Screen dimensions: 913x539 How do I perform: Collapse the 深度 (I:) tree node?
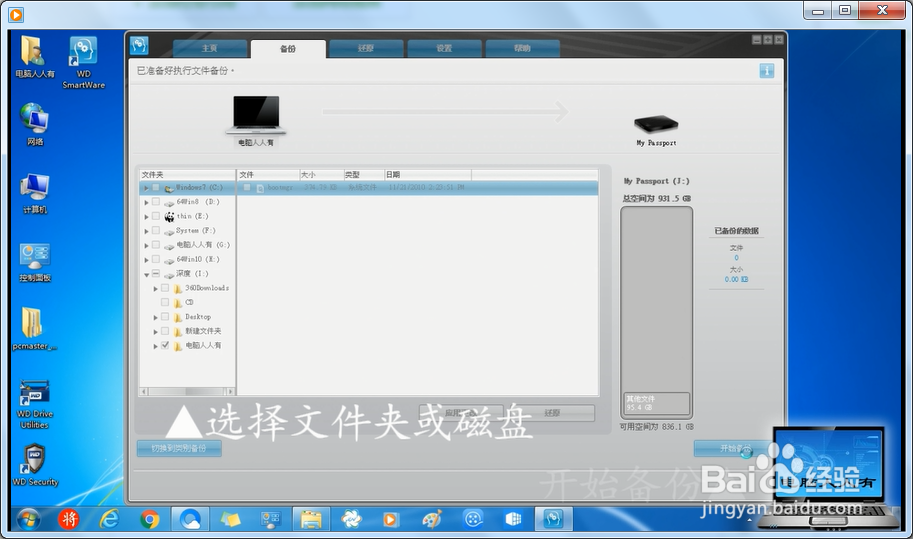coord(146,274)
